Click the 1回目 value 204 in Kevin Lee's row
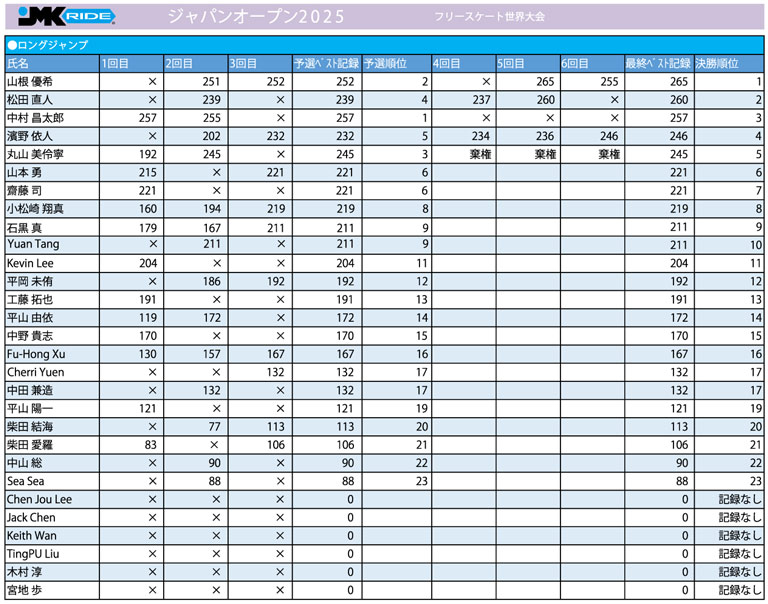Viewport: 768px width, 604px height. click(147, 264)
